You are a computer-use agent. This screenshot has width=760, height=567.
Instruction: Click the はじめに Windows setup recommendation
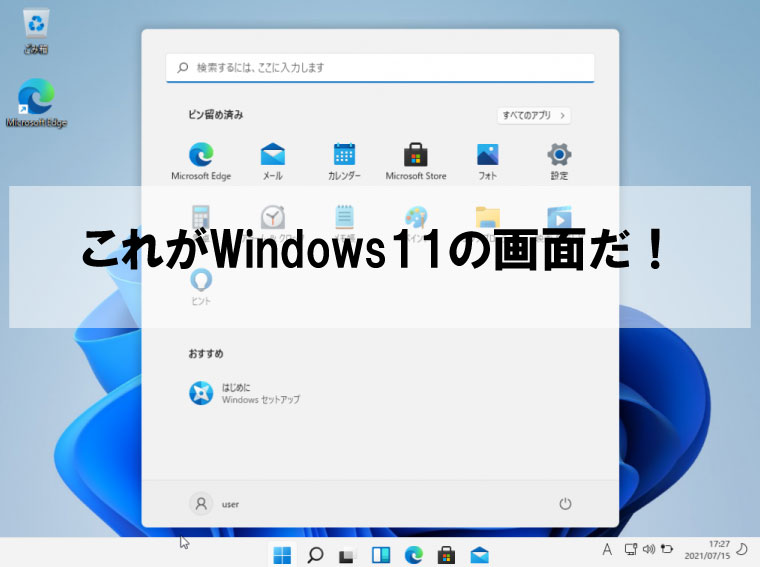pyautogui.click(x=244, y=393)
